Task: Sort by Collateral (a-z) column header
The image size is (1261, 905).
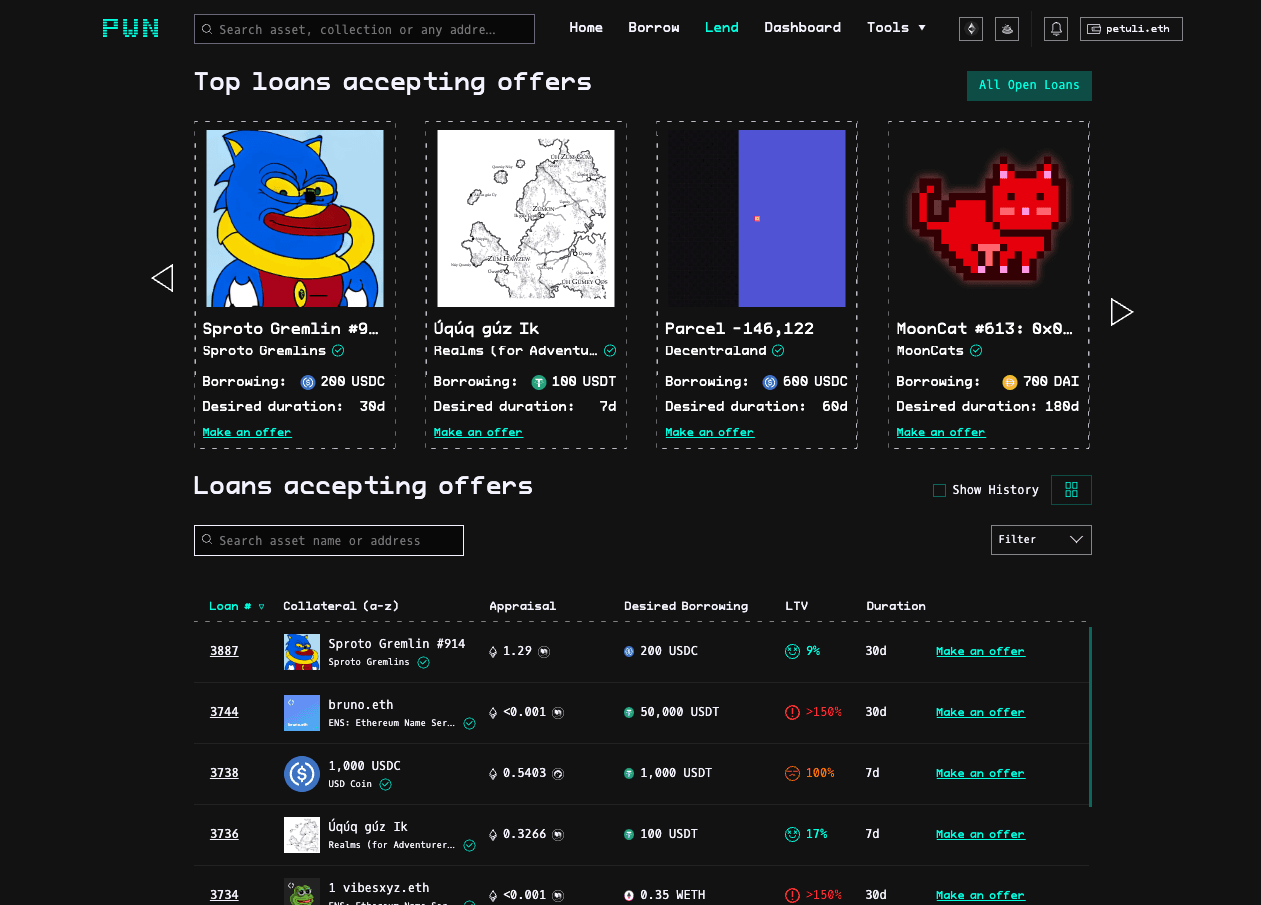Action: coord(341,606)
